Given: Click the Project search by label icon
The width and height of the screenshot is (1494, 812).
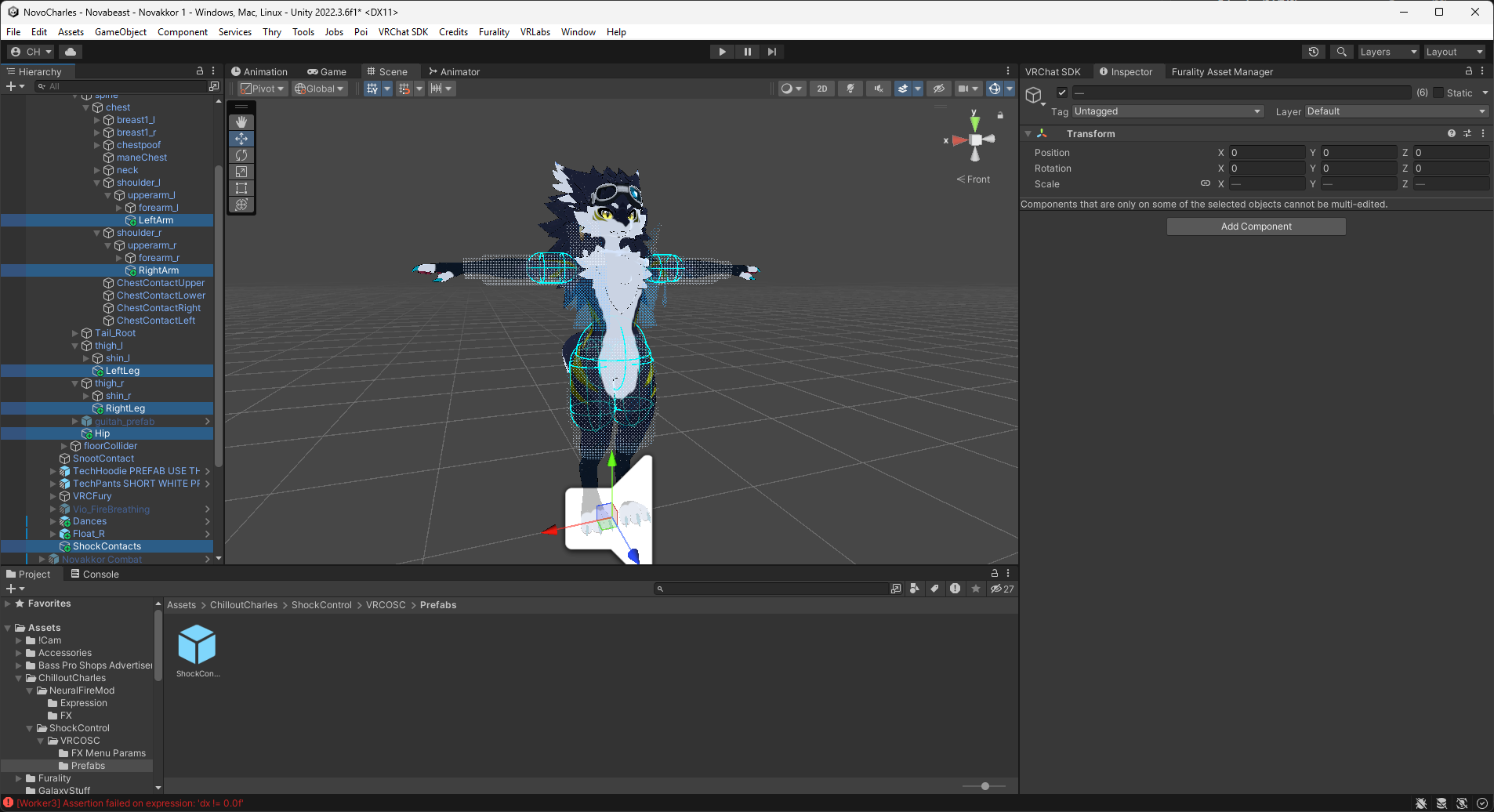Looking at the screenshot, I should 934,589.
